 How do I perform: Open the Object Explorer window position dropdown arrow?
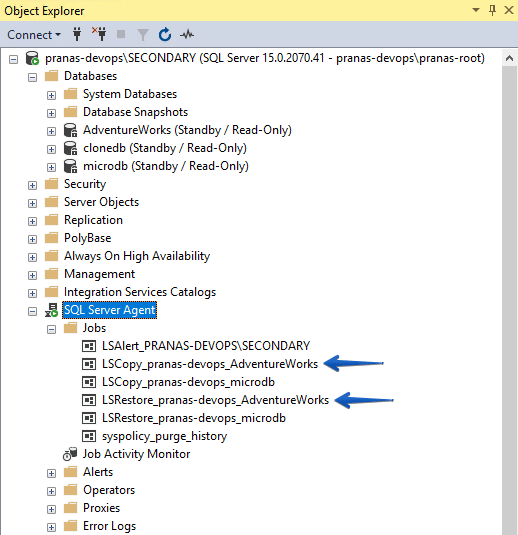click(476, 10)
